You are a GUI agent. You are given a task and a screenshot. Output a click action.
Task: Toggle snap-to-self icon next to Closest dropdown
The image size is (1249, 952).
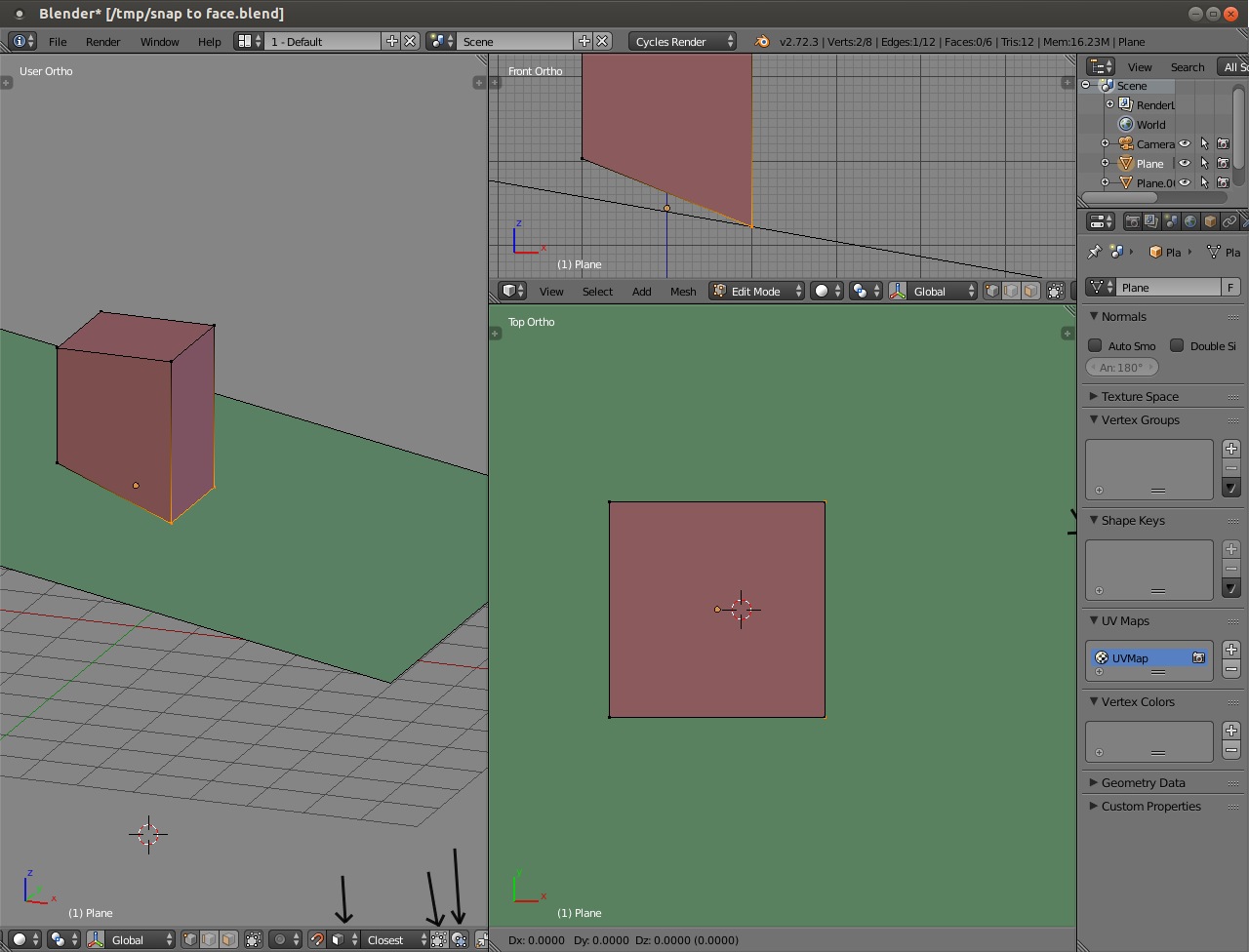(x=439, y=939)
